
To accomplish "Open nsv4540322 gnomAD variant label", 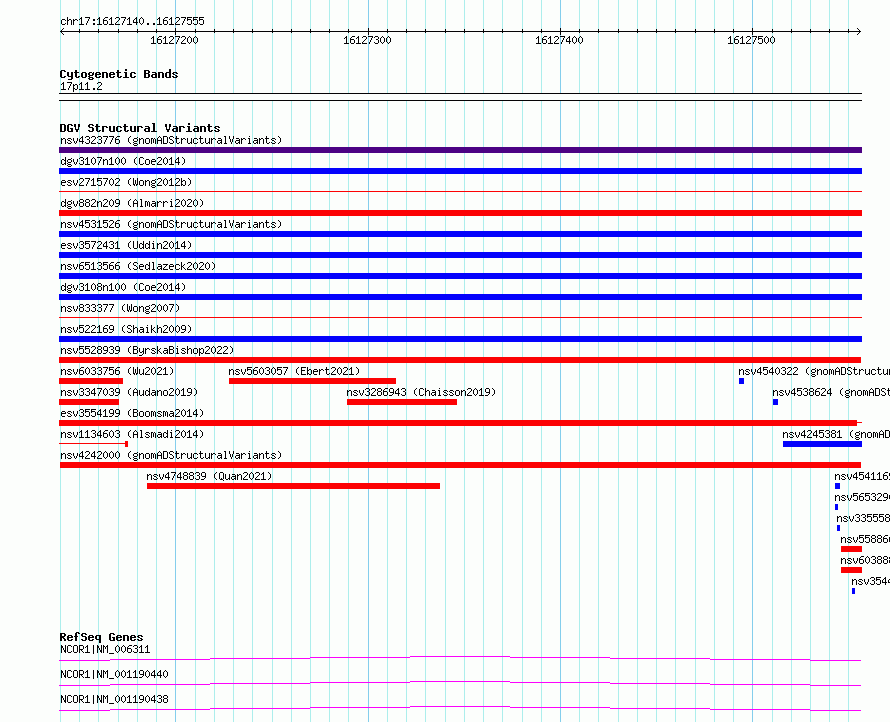I will click(814, 371).
